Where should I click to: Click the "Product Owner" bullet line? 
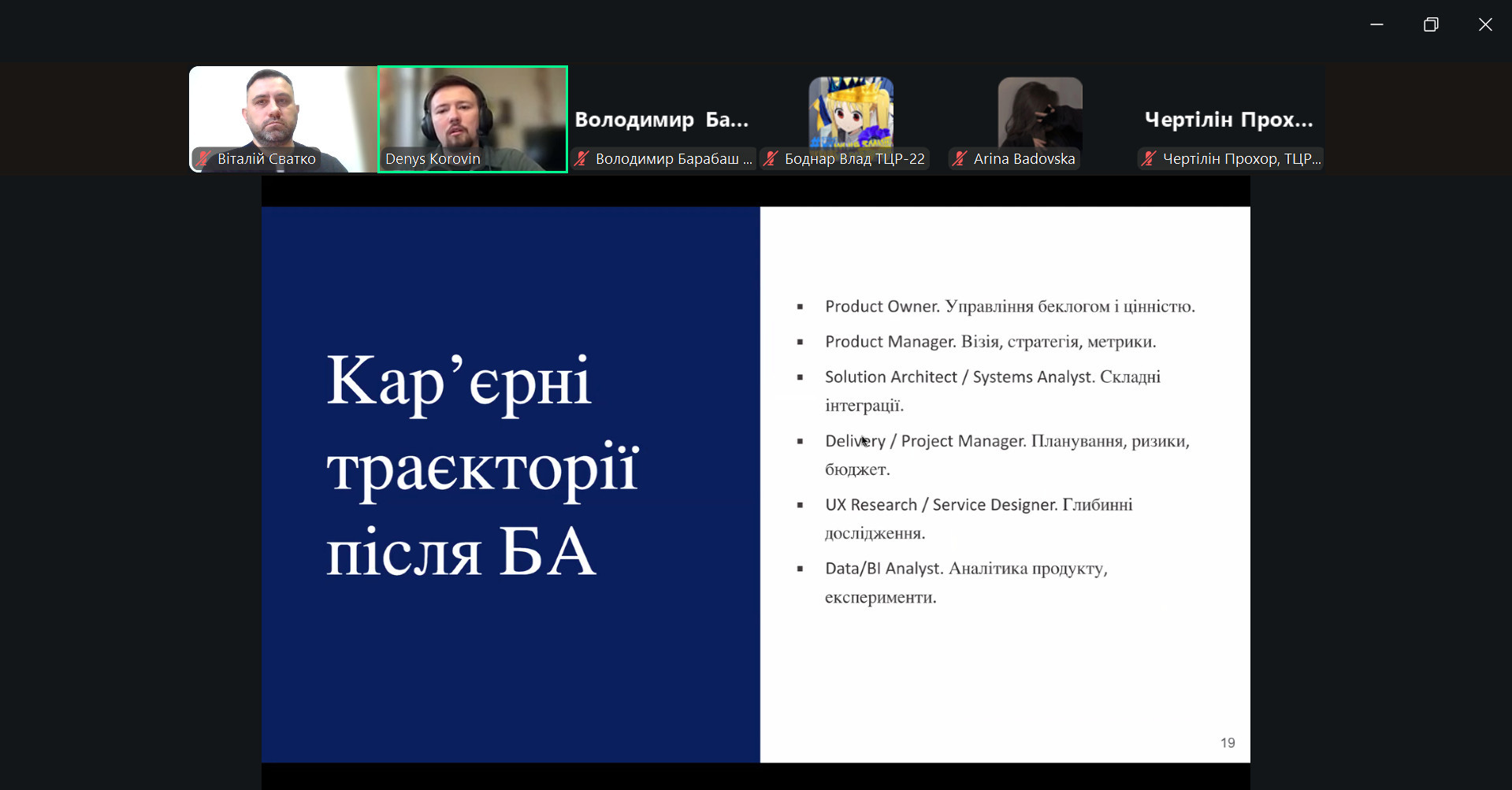(1009, 306)
